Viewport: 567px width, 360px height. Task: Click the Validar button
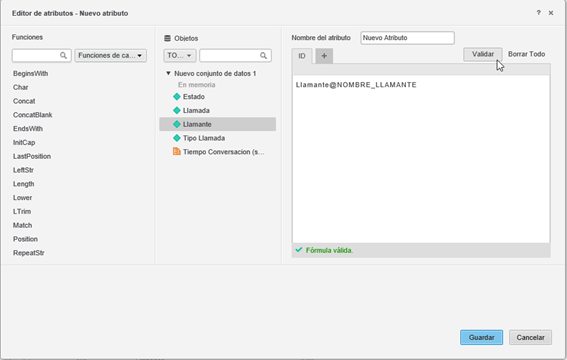click(x=483, y=54)
